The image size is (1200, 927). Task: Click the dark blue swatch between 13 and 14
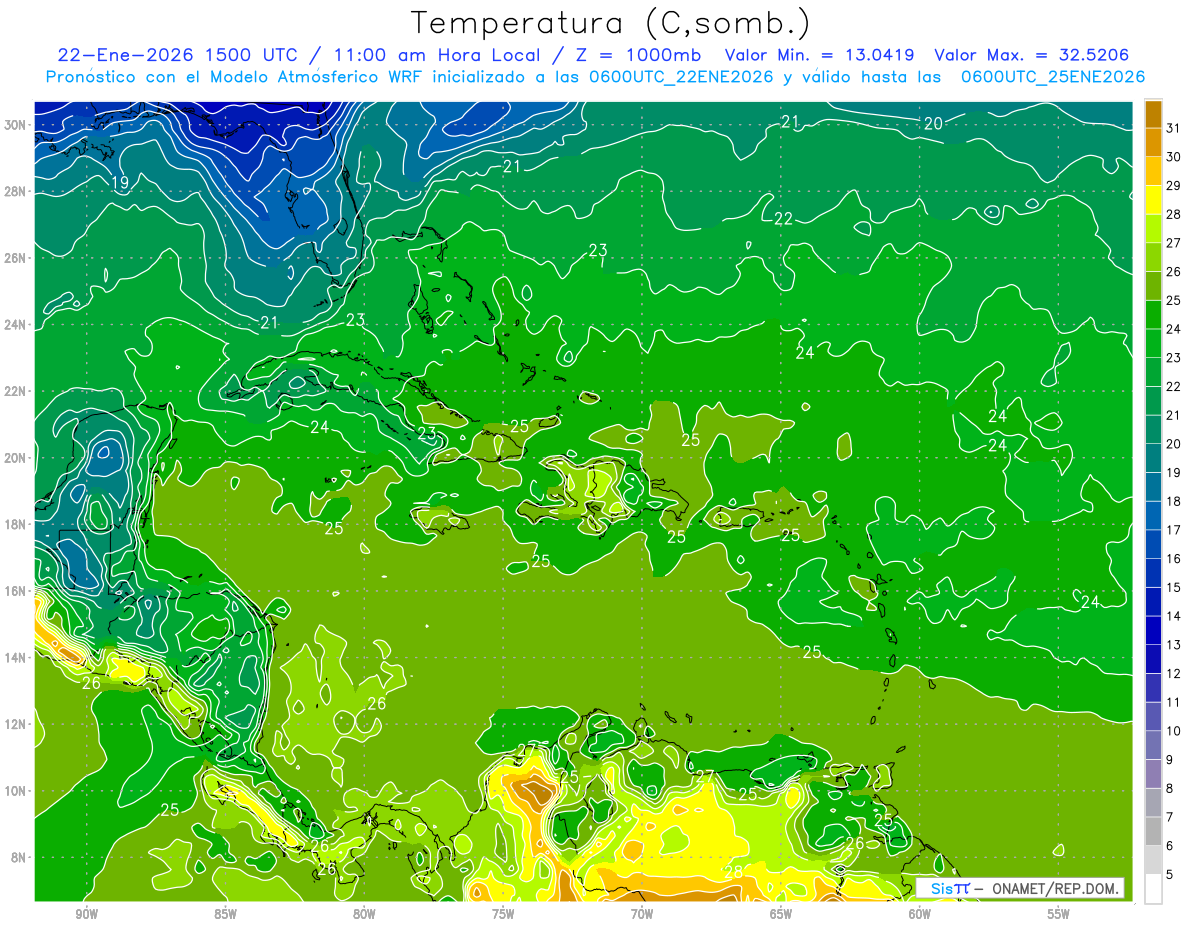pyautogui.click(x=1153, y=630)
